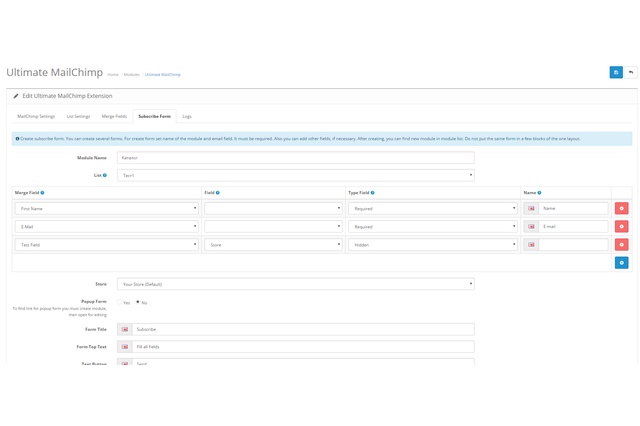Select Yes for Popup Form
The height and width of the screenshot is (426, 640).
pyautogui.click(x=120, y=302)
